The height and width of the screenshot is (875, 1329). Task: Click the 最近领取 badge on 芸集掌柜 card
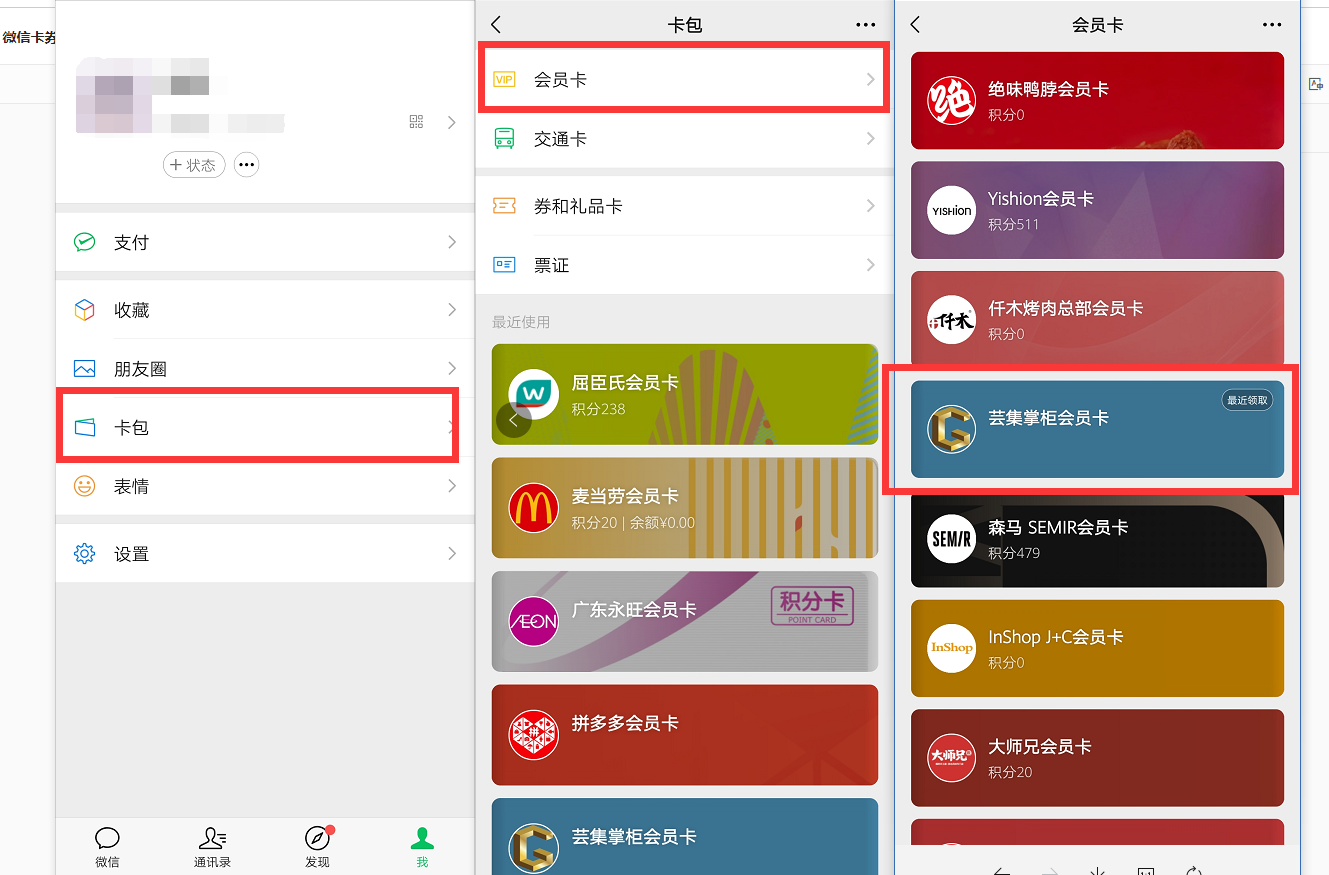coord(1247,400)
